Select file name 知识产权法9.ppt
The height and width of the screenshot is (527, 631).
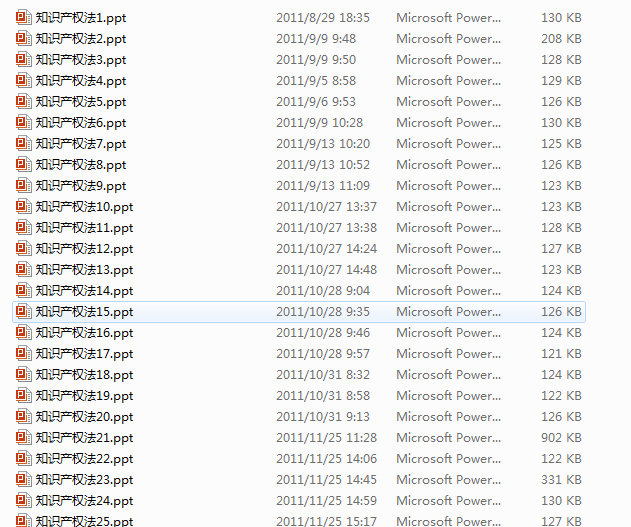(81, 186)
